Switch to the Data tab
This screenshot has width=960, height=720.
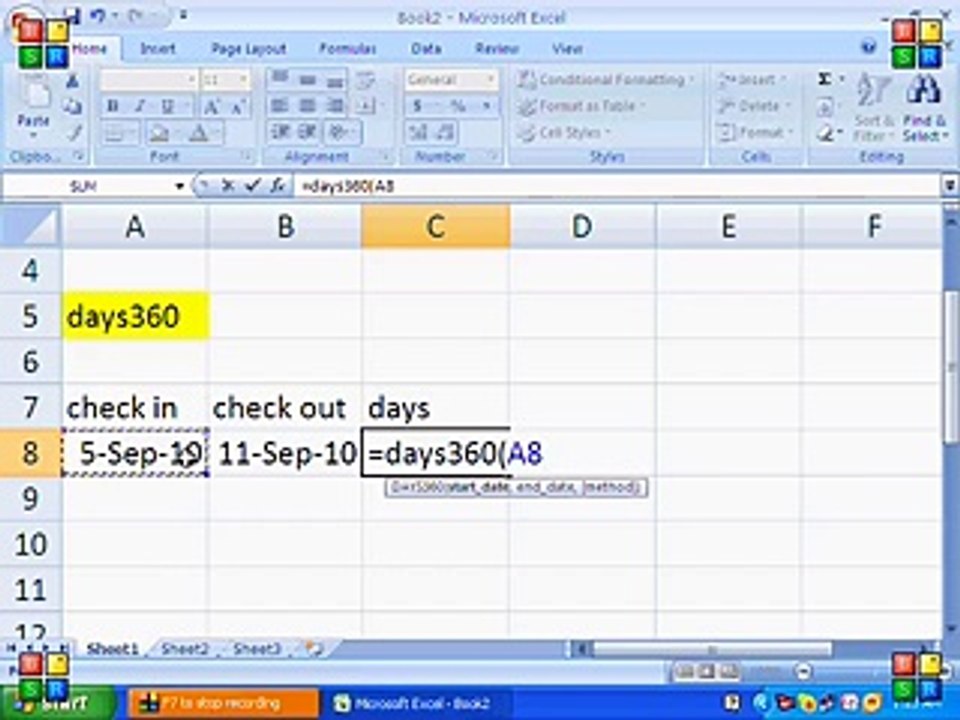[426, 48]
